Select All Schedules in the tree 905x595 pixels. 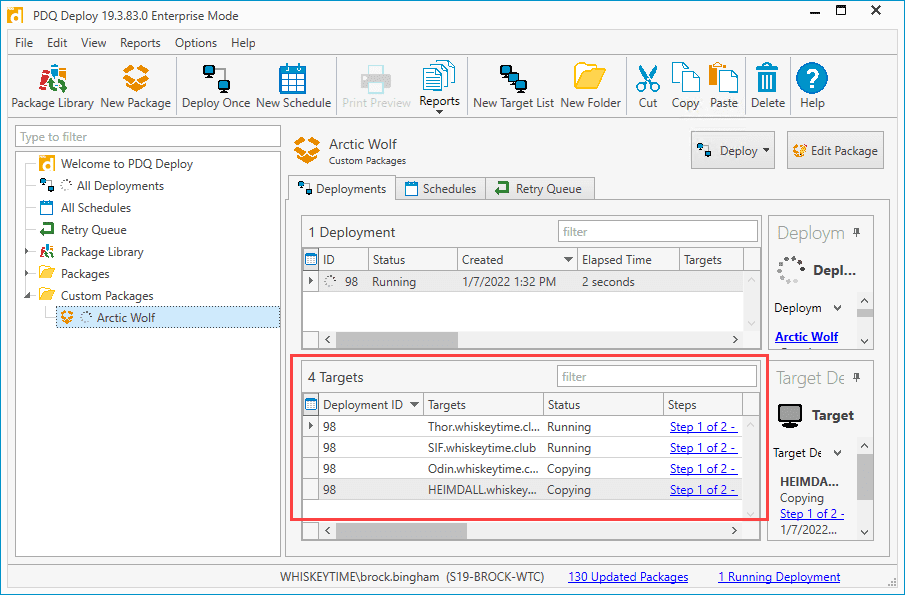(95, 208)
